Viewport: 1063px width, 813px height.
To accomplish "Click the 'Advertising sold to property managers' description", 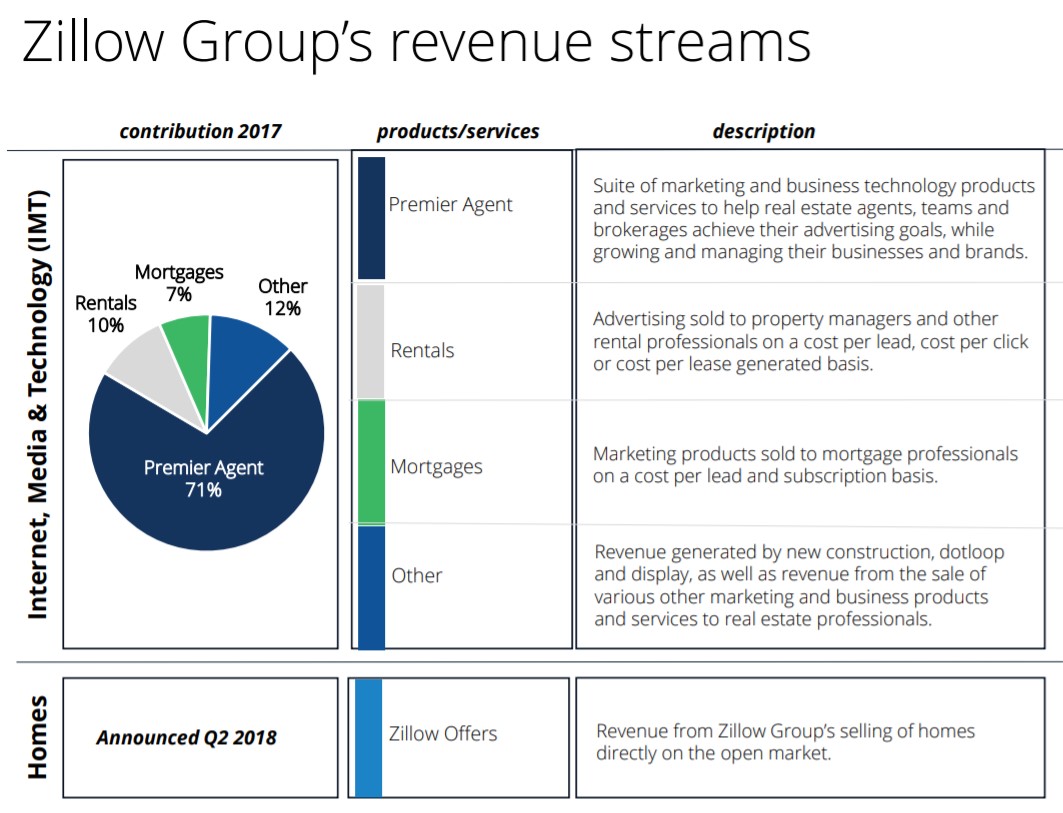I will (811, 341).
